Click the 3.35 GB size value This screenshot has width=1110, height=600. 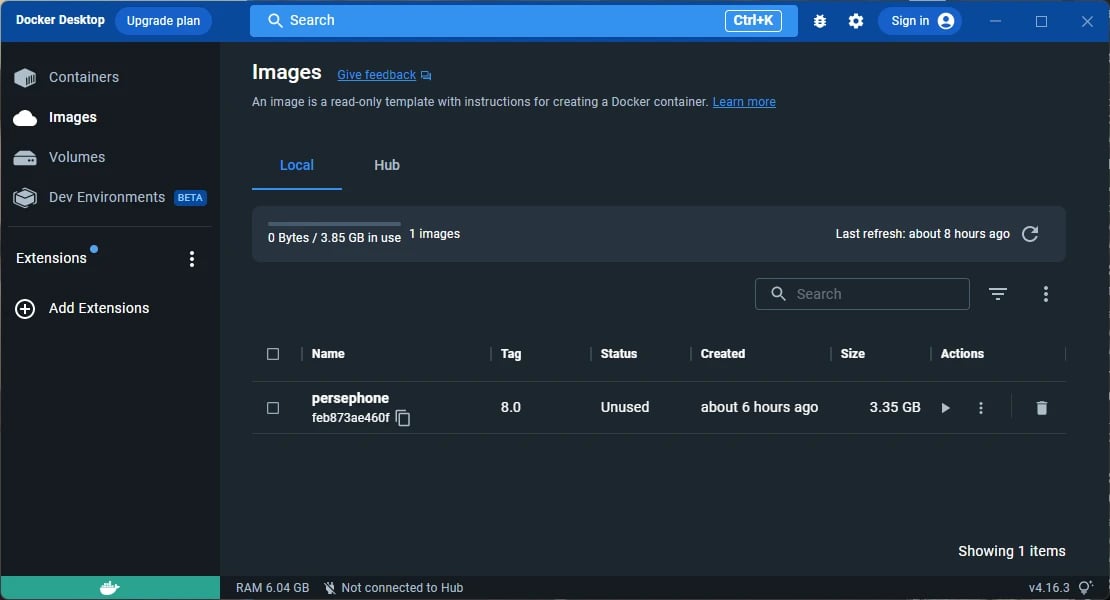tap(895, 408)
